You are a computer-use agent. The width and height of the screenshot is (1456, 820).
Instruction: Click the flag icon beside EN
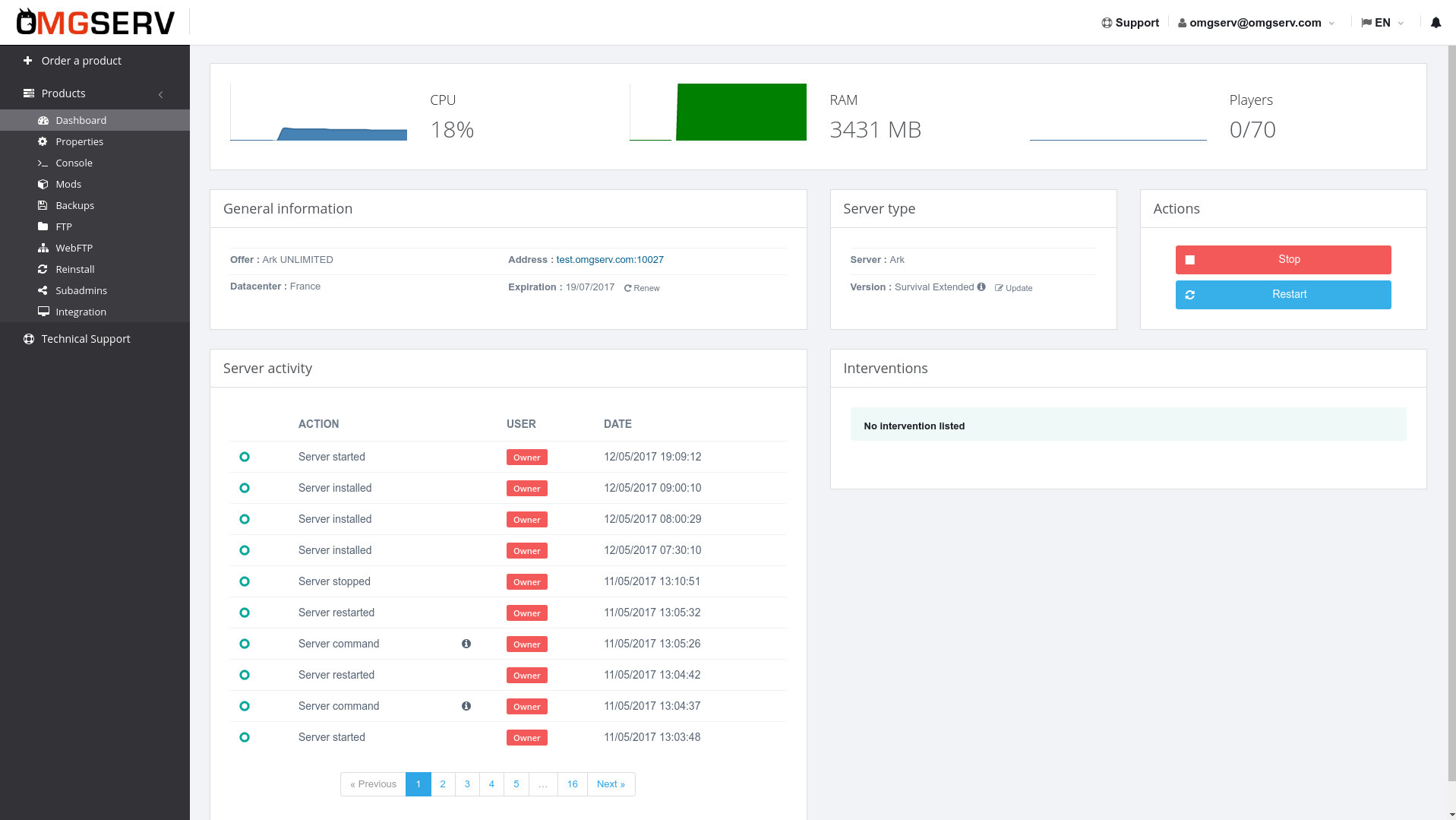pyautogui.click(x=1366, y=23)
